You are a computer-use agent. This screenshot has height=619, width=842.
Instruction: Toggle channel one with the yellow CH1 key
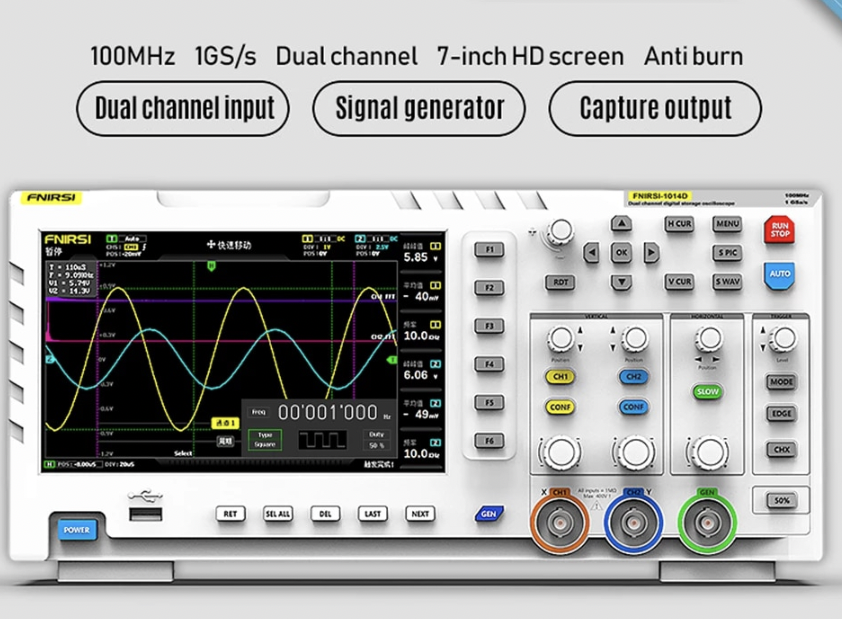[x=559, y=376]
